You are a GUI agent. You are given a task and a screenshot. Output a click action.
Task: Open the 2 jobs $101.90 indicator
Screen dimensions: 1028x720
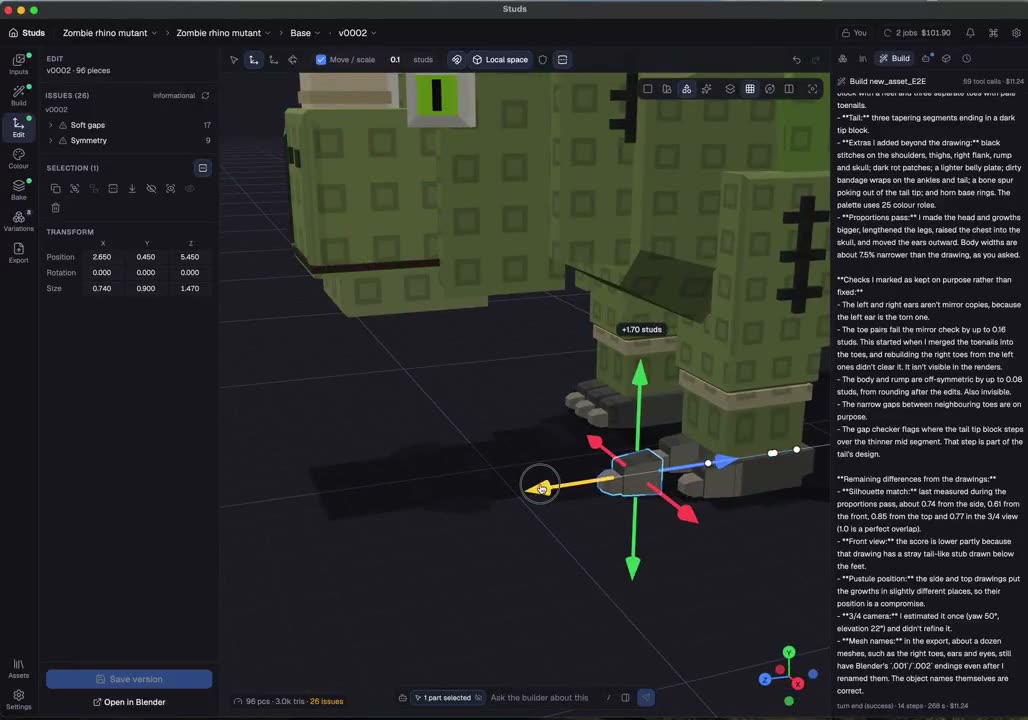pos(917,33)
